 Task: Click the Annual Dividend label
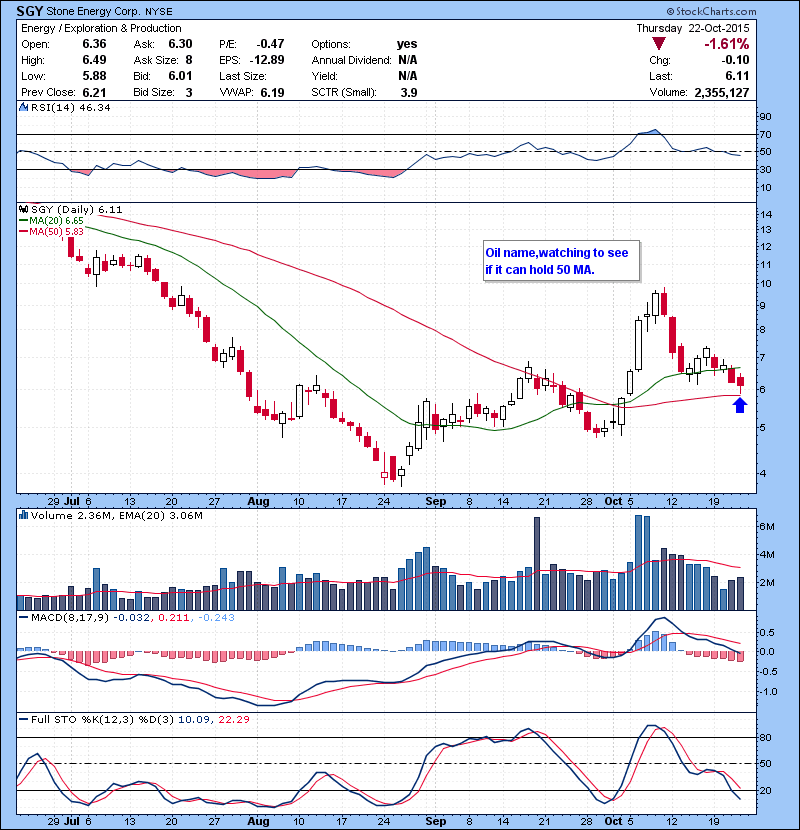click(352, 60)
